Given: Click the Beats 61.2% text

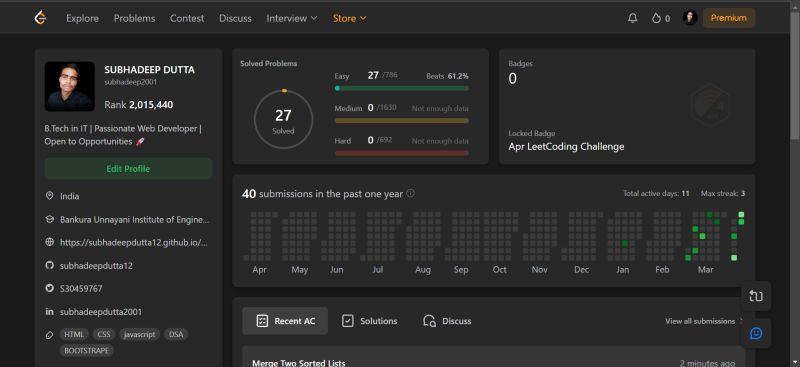Looking at the screenshot, I should pos(447,76).
